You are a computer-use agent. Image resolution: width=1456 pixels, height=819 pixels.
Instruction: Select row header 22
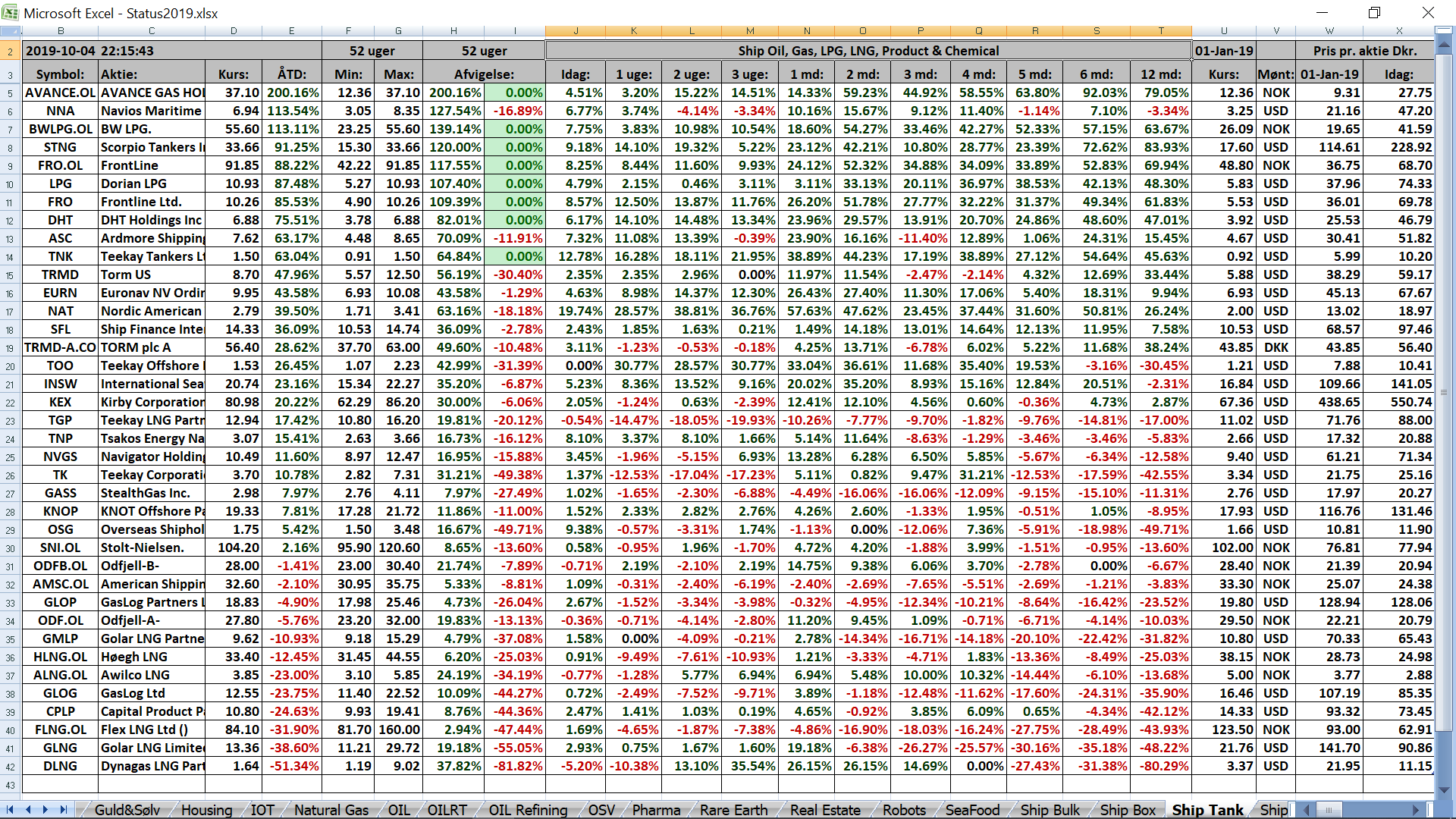coord(11,403)
